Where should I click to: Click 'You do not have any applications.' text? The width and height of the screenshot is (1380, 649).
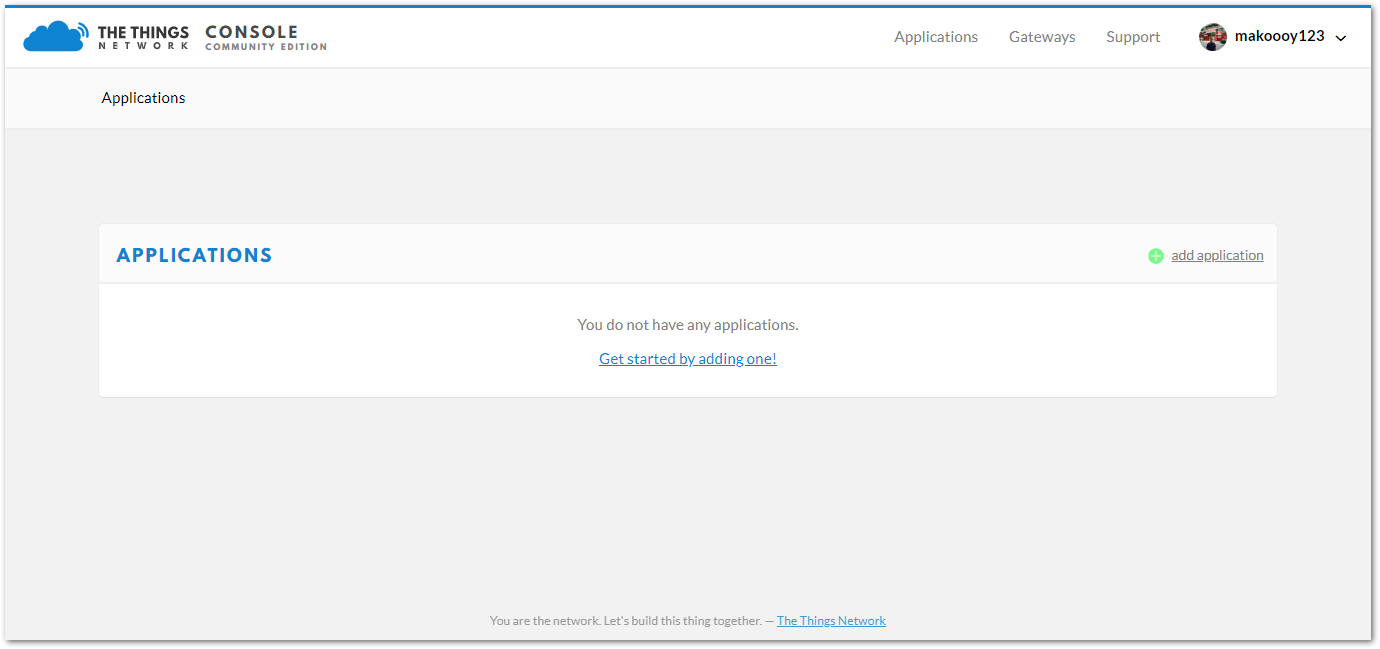click(688, 325)
